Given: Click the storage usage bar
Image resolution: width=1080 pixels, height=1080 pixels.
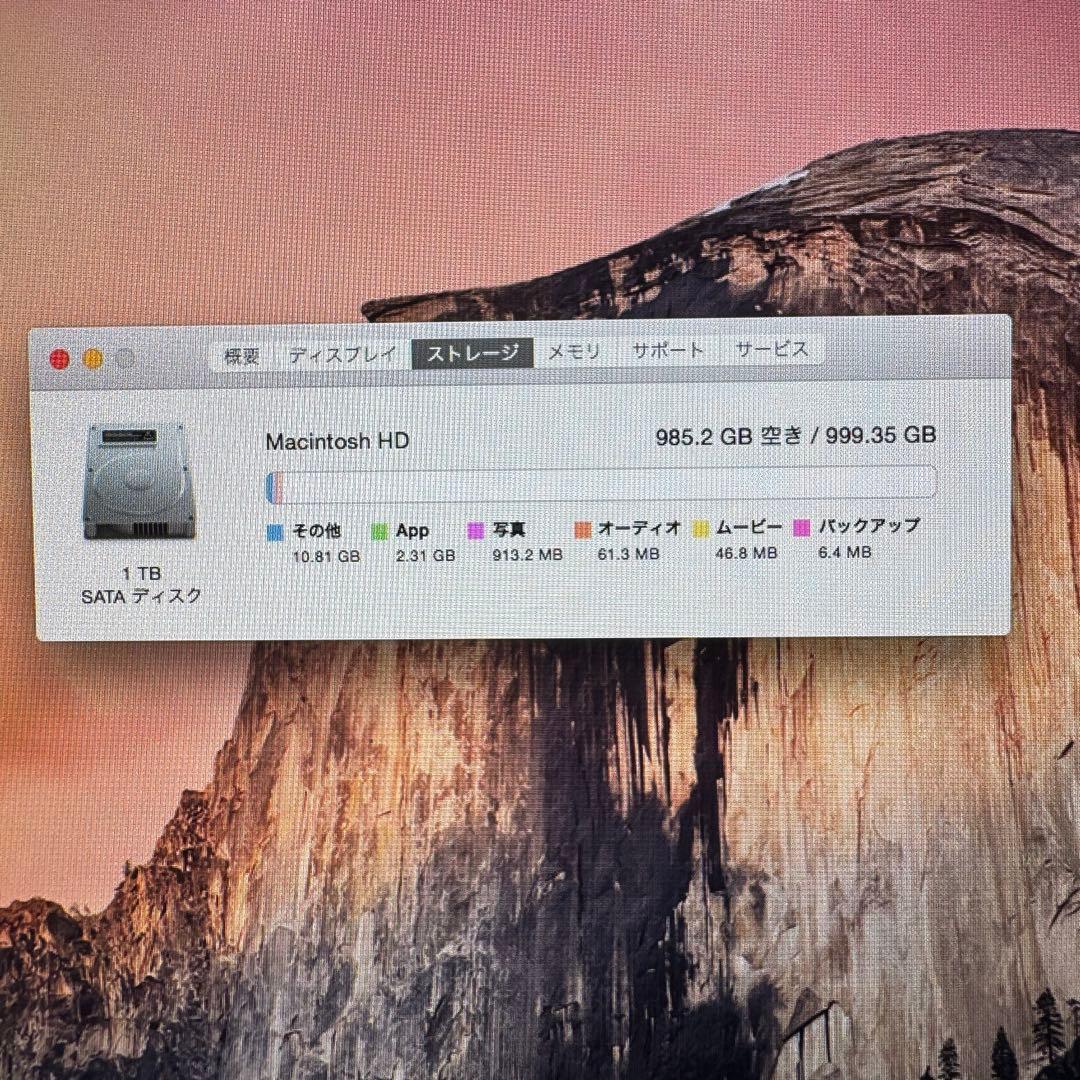Looking at the screenshot, I should (x=600, y=483).
